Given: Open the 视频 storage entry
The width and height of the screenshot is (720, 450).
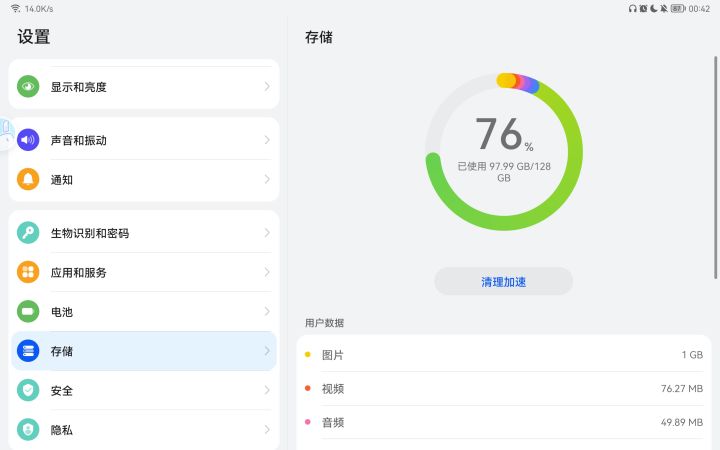Looking at the screenshot, I should click(x=503, y=388).
